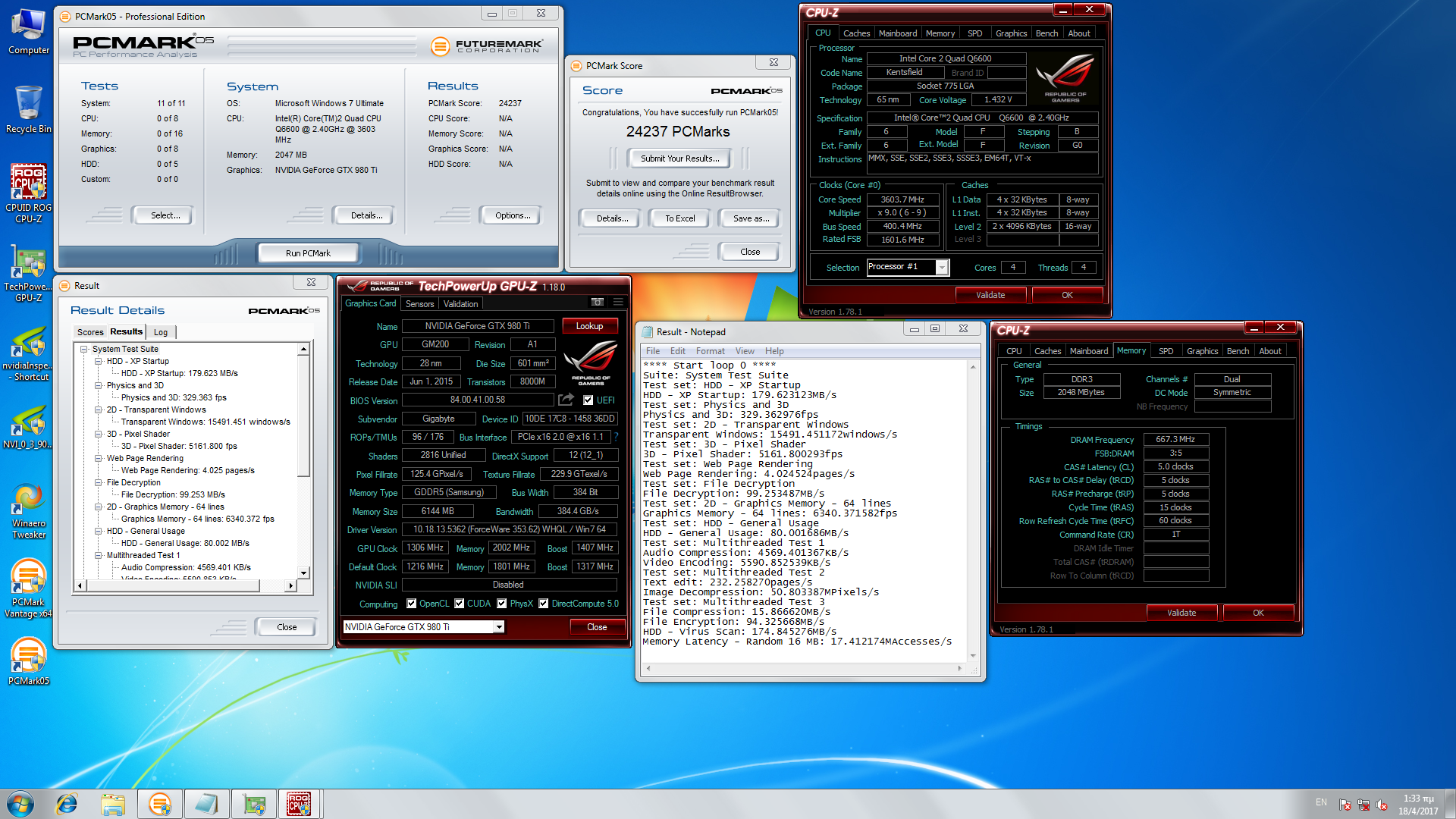Open the GPU selection dropdown in GPU-Z

[x=499, y=627]
